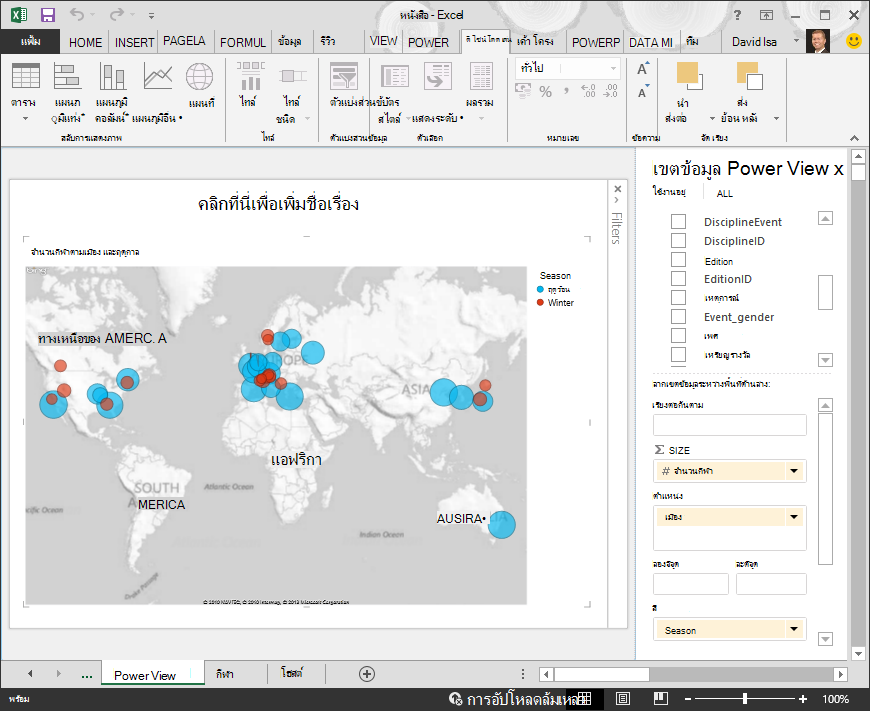Select the Table visualization icon

coord(26,75)
